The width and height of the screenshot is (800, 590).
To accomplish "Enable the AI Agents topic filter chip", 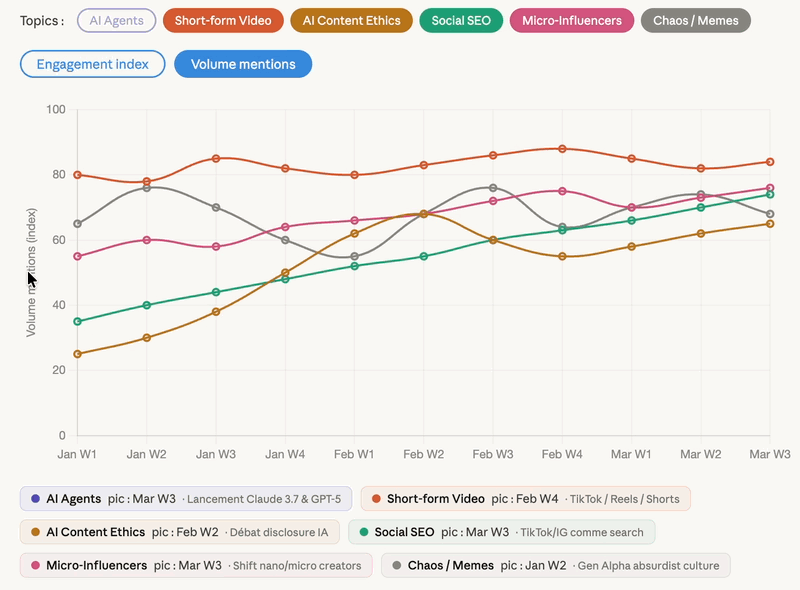I will [116, 20].
